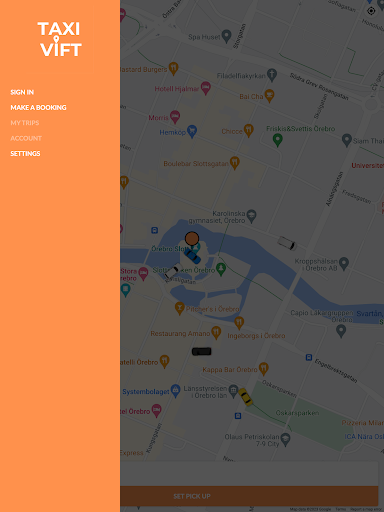
Task: Open My Trips in side menu
Action: pyautogui.click(x=25, y=123)
